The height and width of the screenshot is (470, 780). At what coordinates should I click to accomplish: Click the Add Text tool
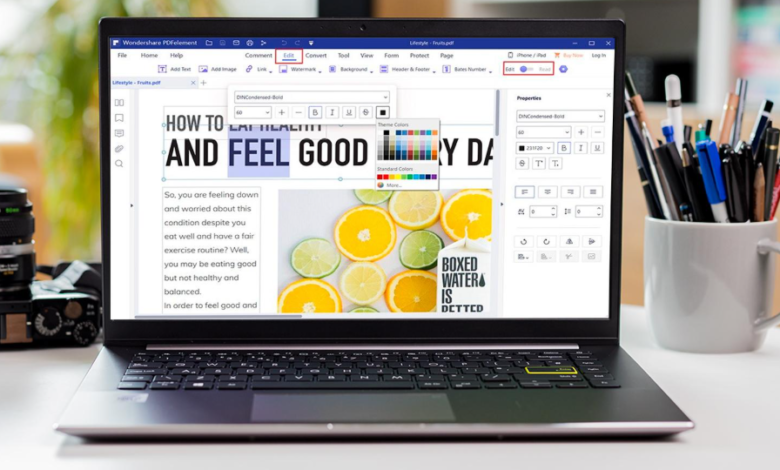[x=175, y=69]
